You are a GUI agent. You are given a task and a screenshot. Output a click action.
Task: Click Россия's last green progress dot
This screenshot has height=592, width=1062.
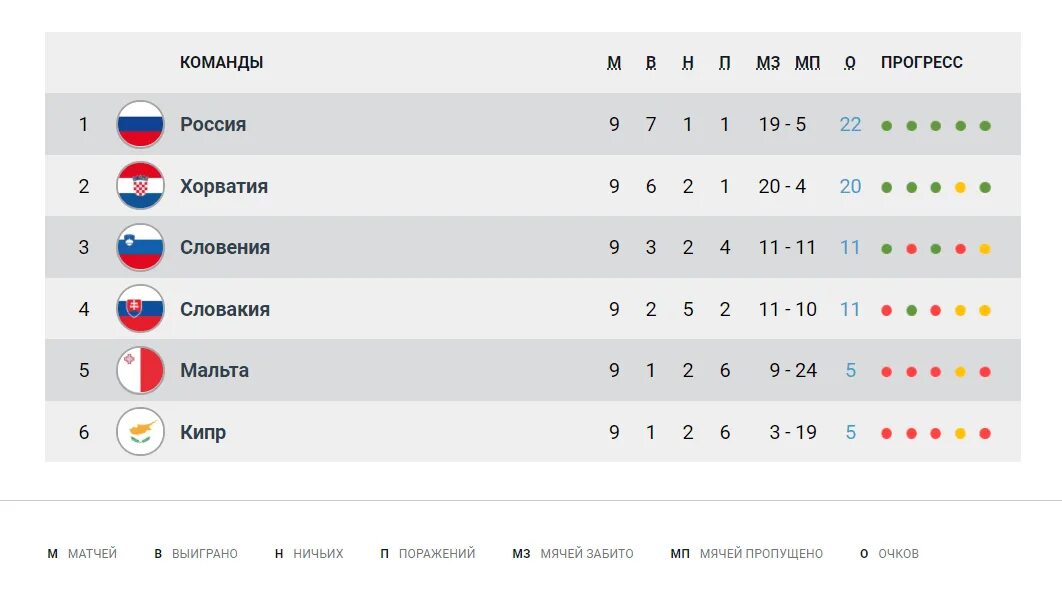985,126
